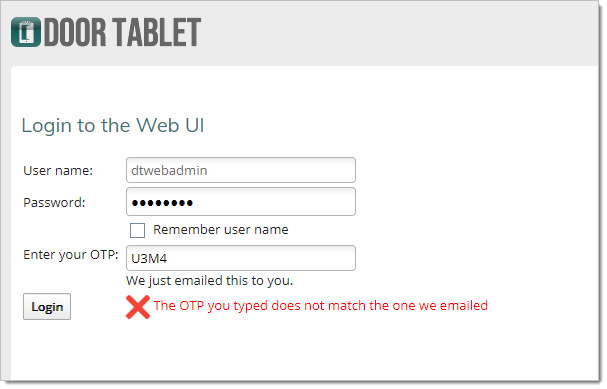Click the OTP mismatch error message
Screen dimensions: 607x389
[x=321, y=306]
